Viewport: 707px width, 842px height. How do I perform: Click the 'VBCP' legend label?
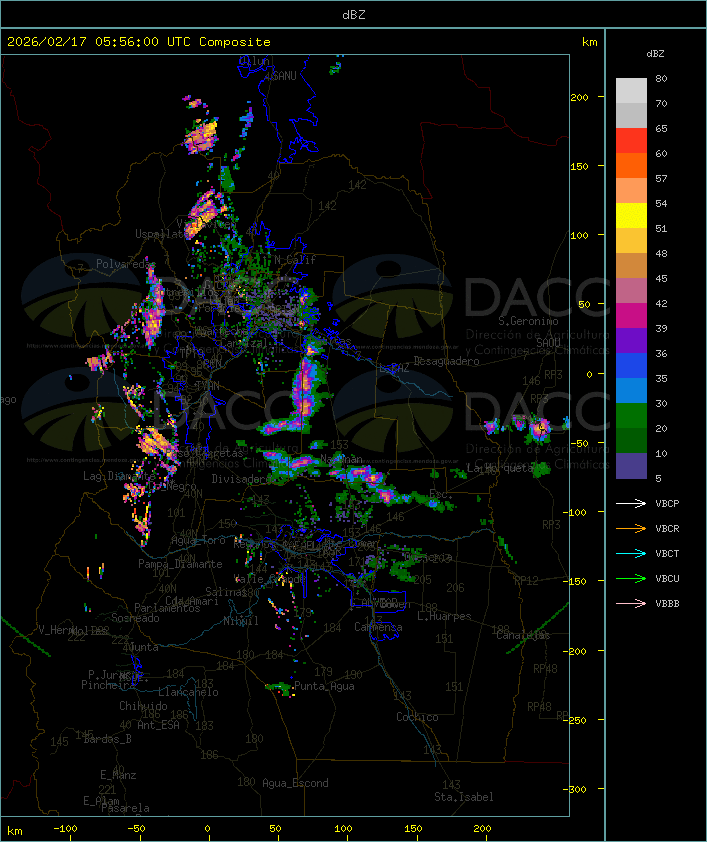tap(667, 504)
